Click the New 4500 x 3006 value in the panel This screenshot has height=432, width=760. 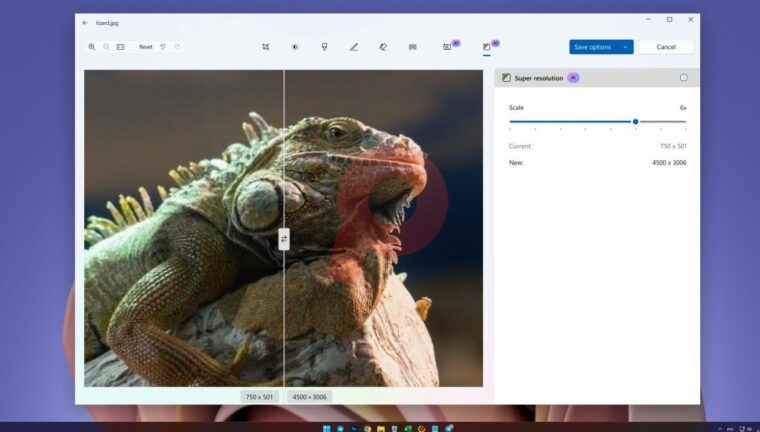pyautogui.click(x=669, y=162)
